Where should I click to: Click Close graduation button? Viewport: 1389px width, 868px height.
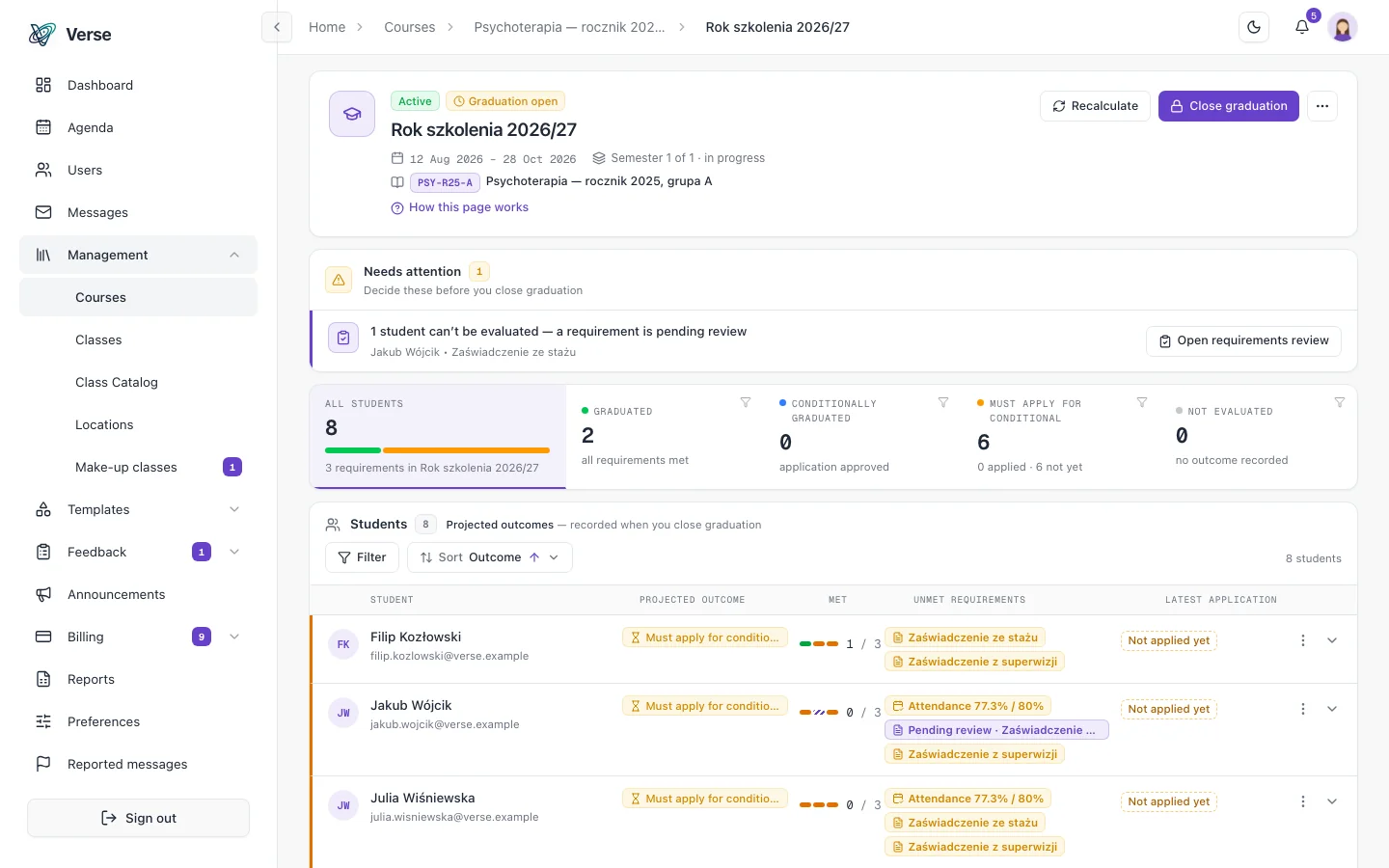coord(1229,106)
